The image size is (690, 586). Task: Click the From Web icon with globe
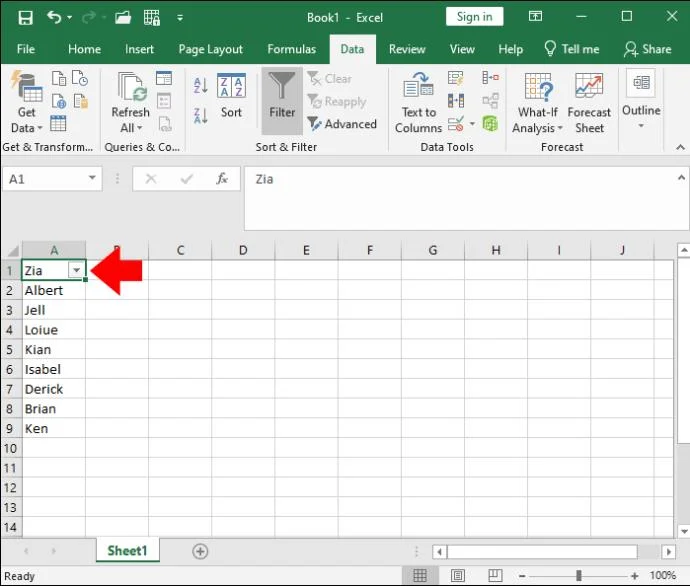[59, 101]
